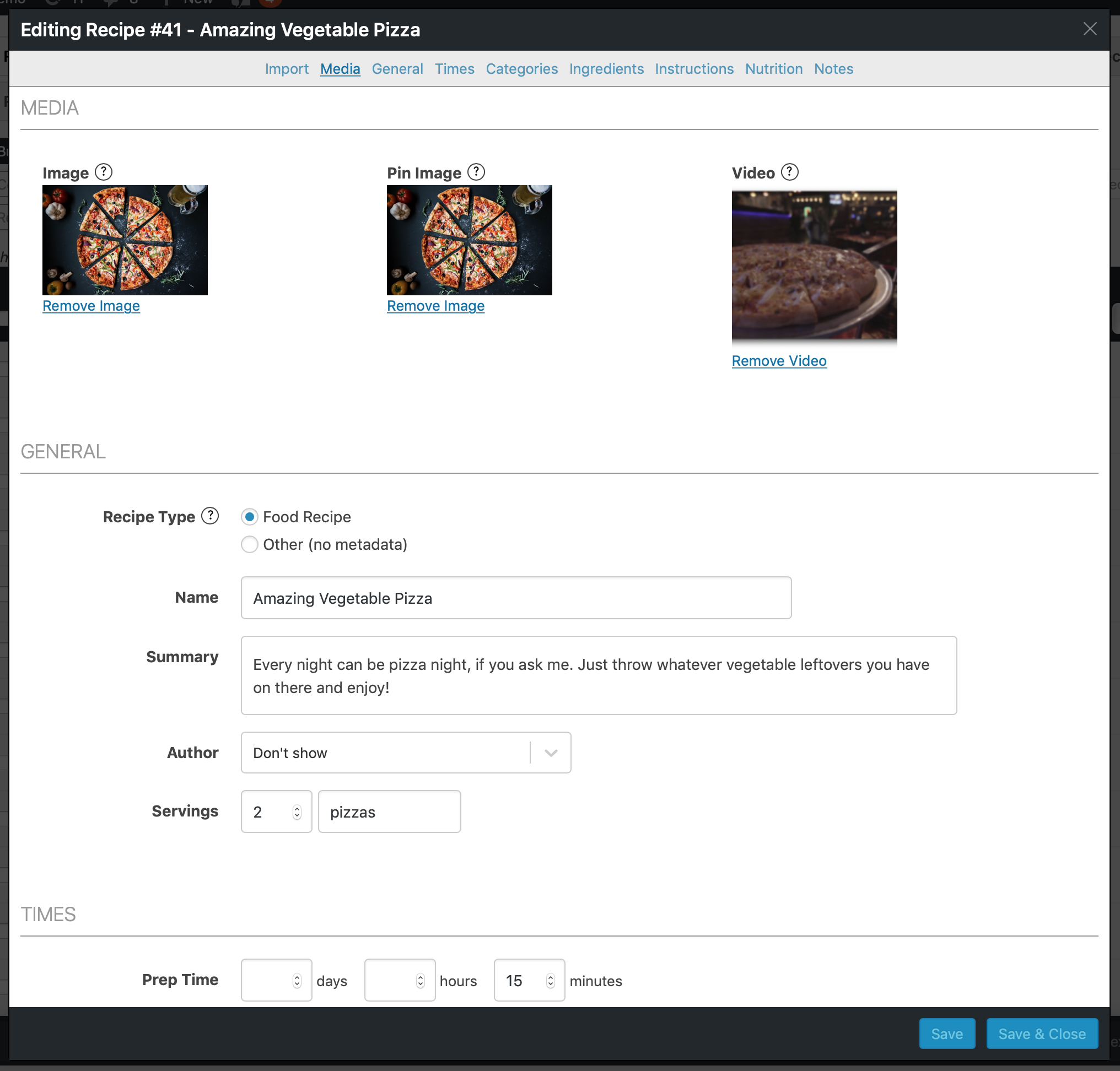Jump to the Import section tab
The image size is (1120, 1071).
(x=287, y=68)
